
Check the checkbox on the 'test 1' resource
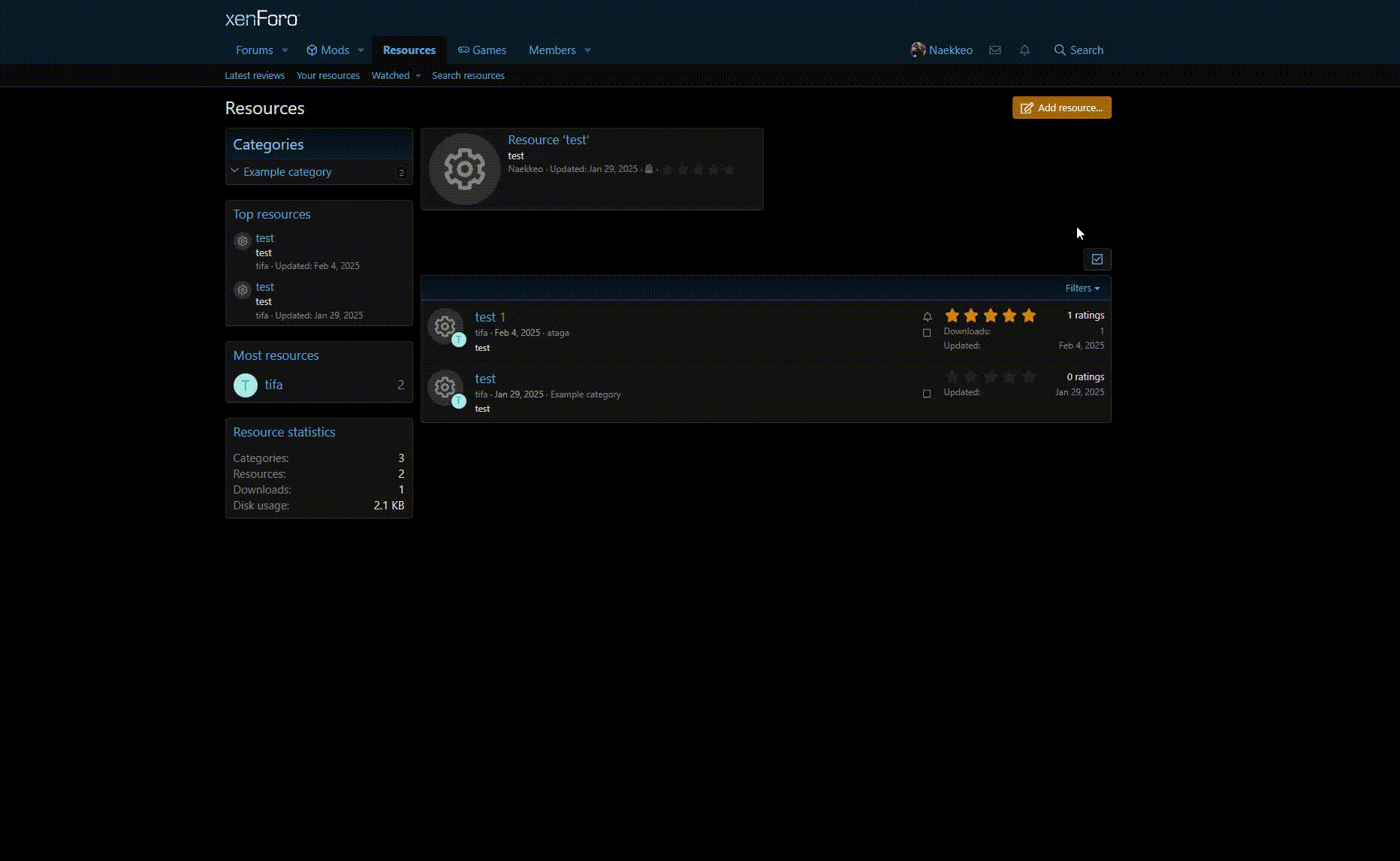(928, 333)
